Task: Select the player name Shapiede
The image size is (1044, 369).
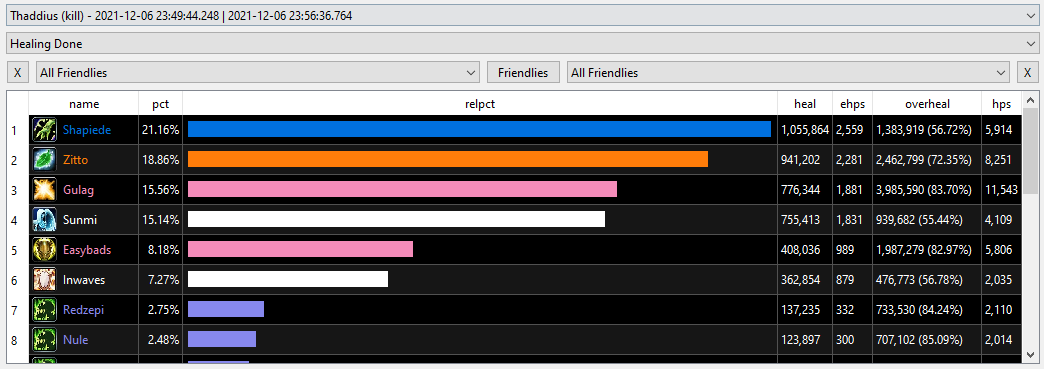Action: click(x=87, y=130)
